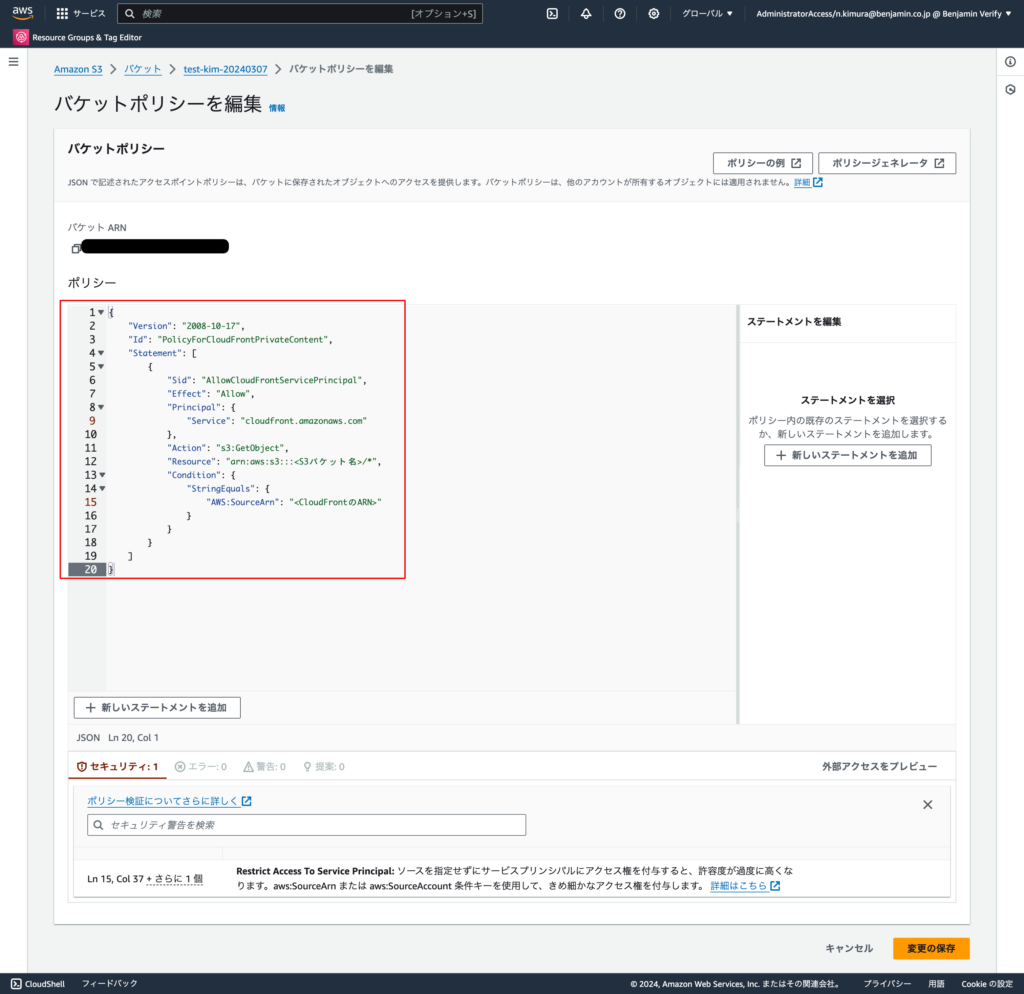Click ポリシーの例 button
1024x994 pixels.
click(x=763, y=163)
